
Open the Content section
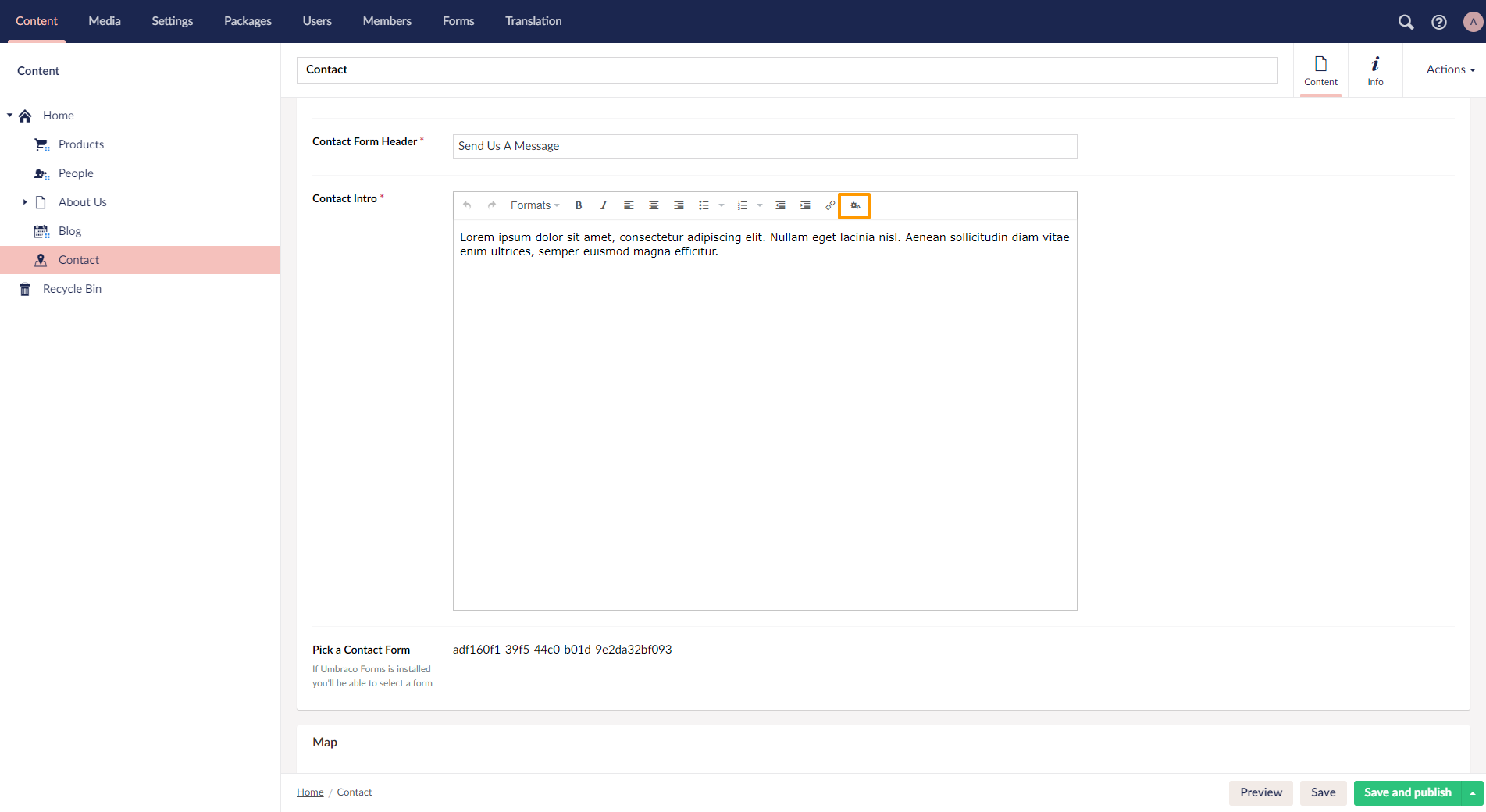(x=37, y=21)
